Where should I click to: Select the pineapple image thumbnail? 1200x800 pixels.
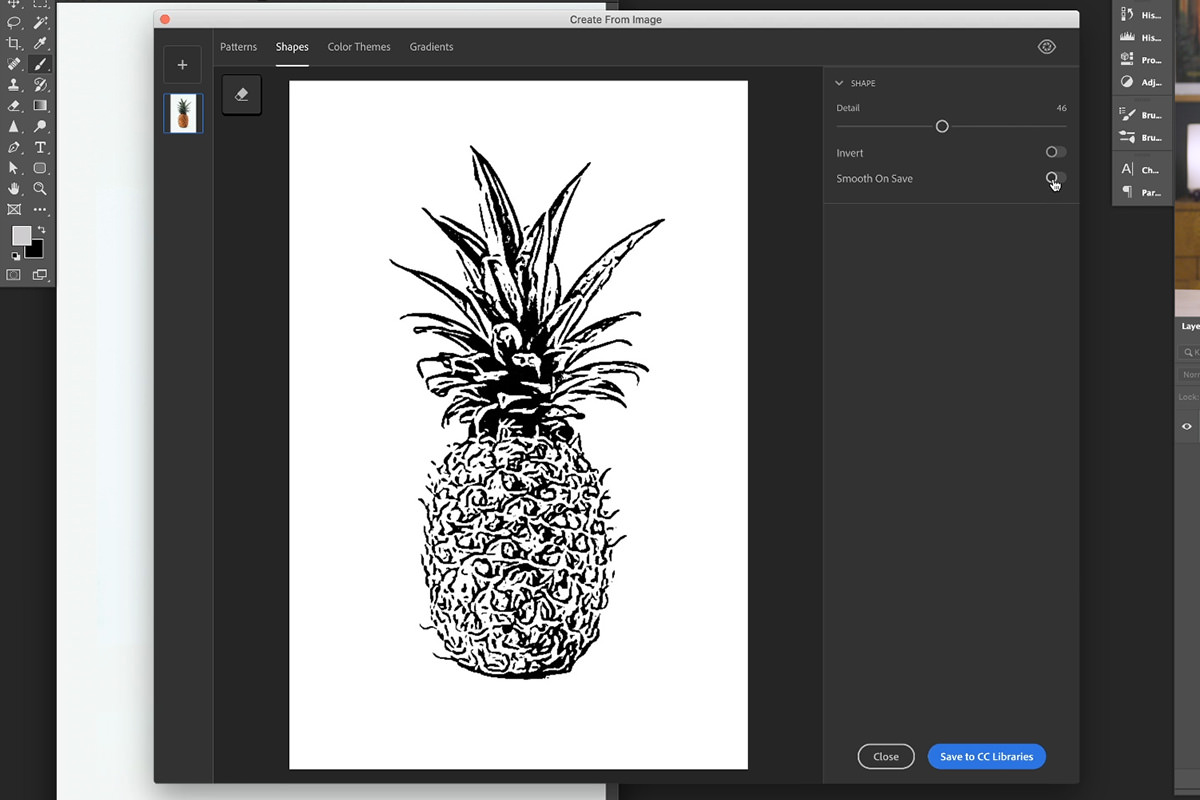182,113
